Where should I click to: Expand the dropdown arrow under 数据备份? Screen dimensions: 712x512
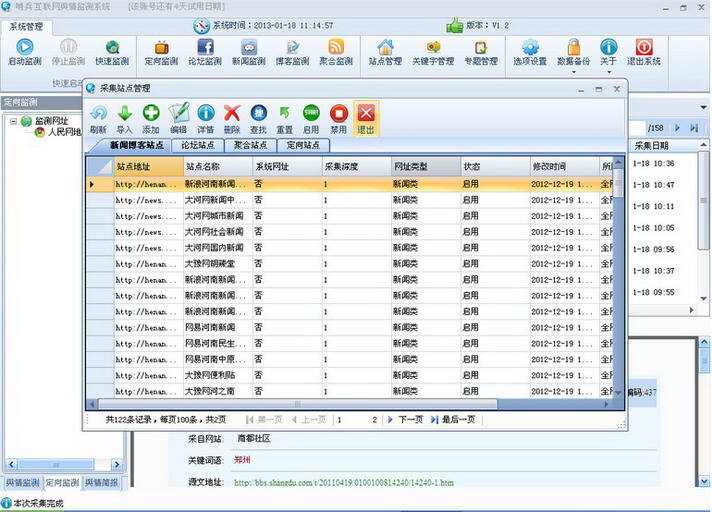click(574, 72)
